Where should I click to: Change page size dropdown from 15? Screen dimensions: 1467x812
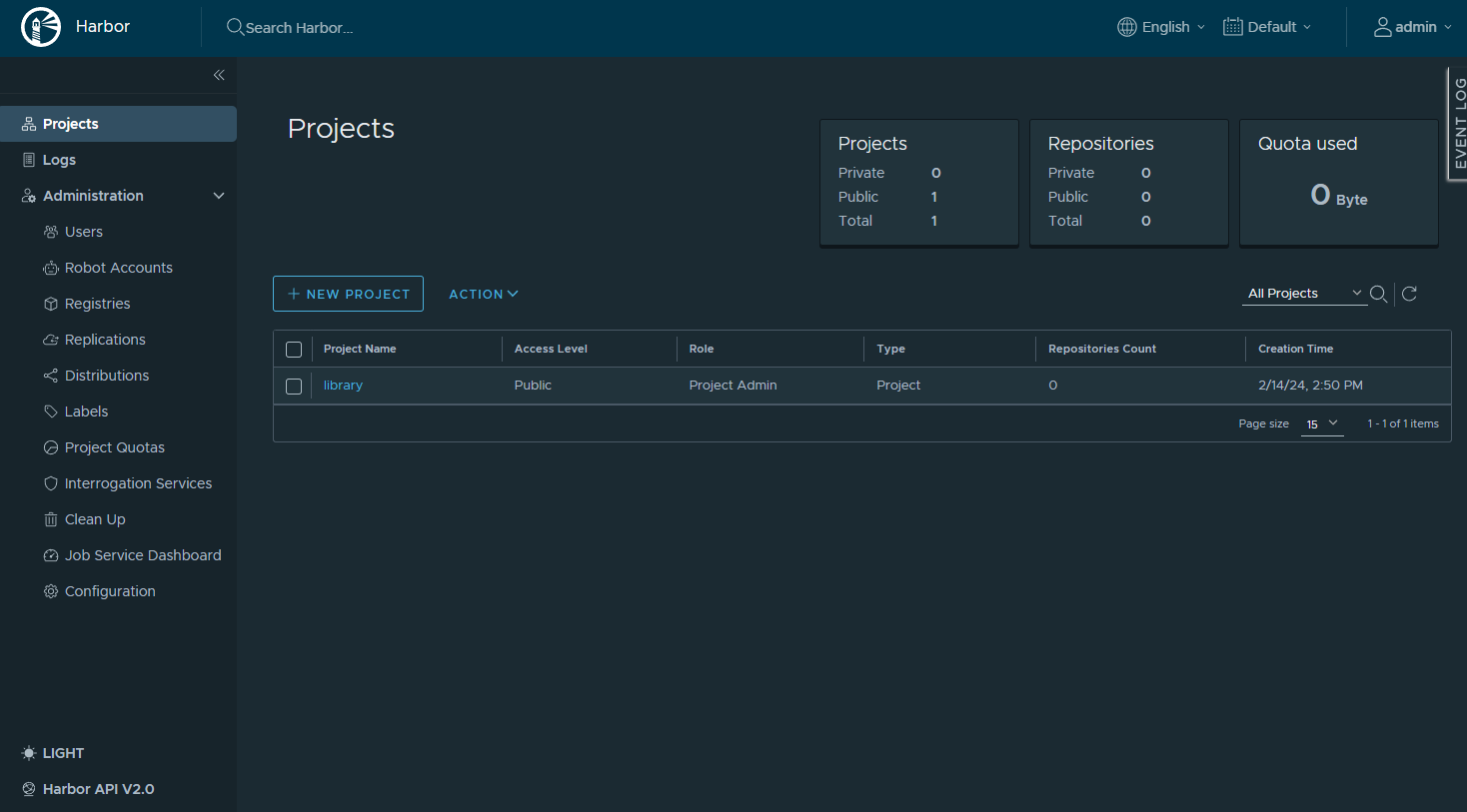[1322, 424]
